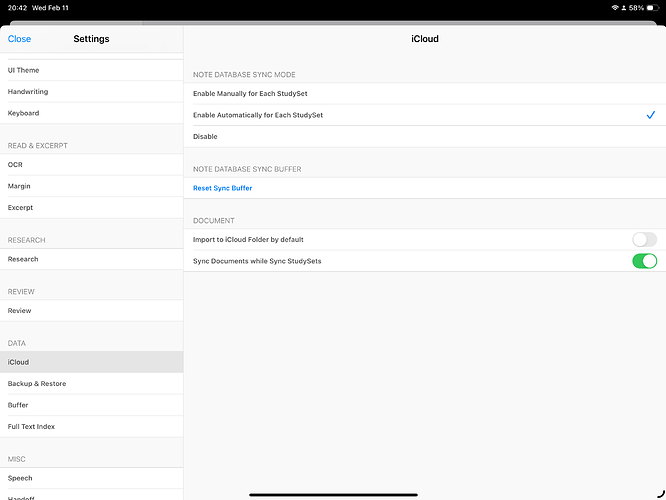
Task: Toggle Import to iCloud Folder by default
Action: [644, 240]
